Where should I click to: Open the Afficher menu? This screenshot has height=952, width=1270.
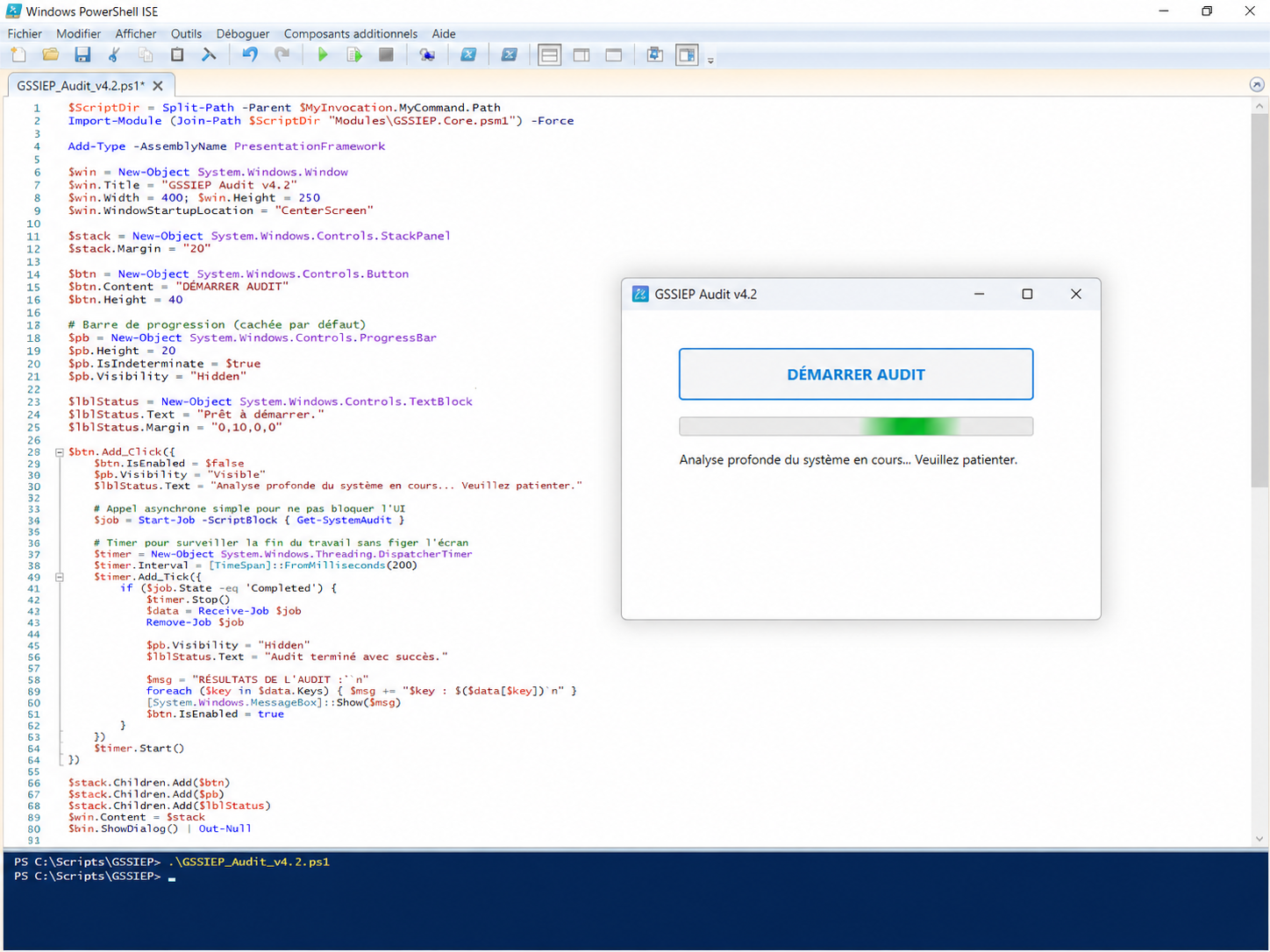[x=136, y=33]
